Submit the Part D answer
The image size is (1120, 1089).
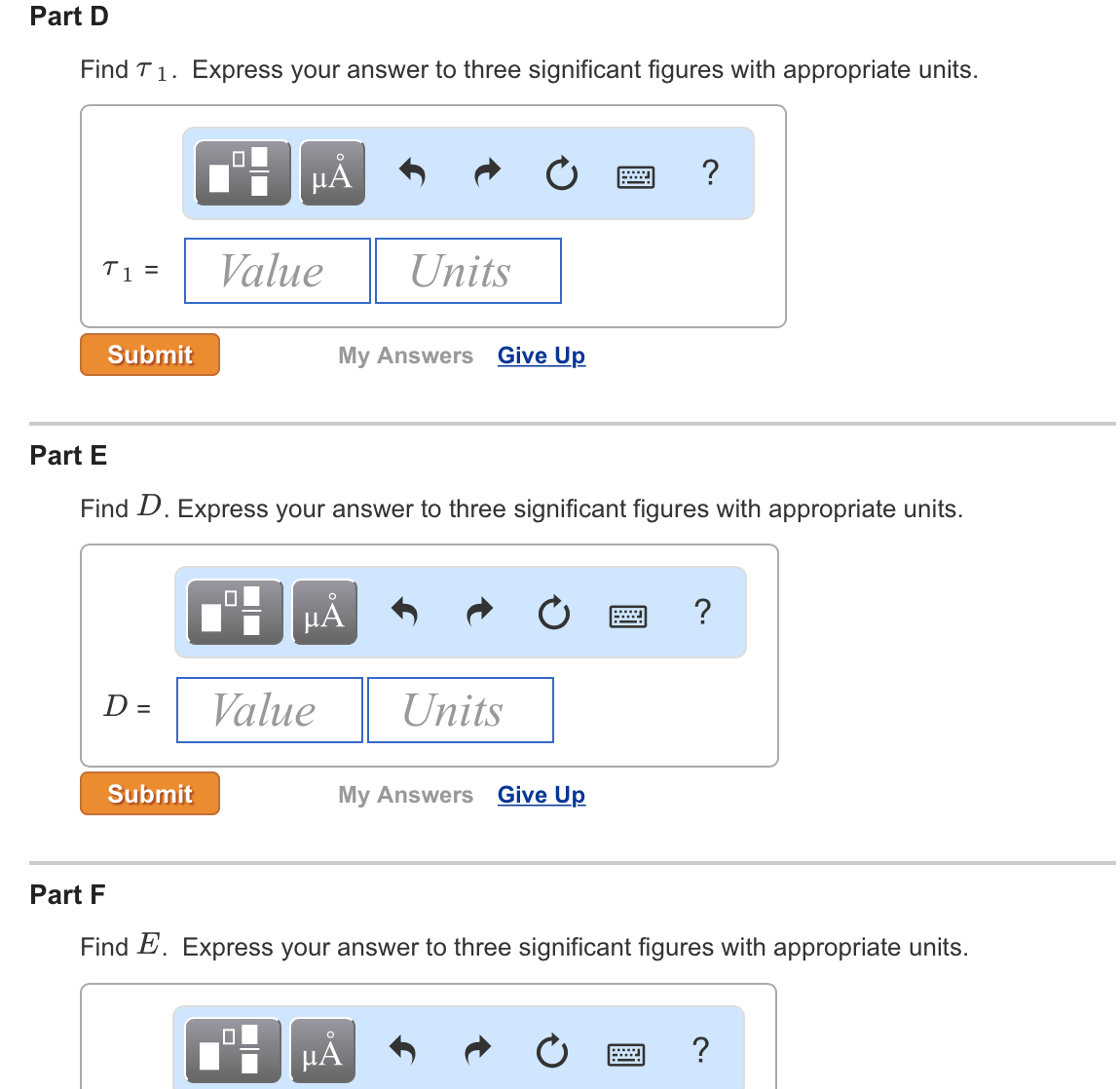tap(149, 354)
